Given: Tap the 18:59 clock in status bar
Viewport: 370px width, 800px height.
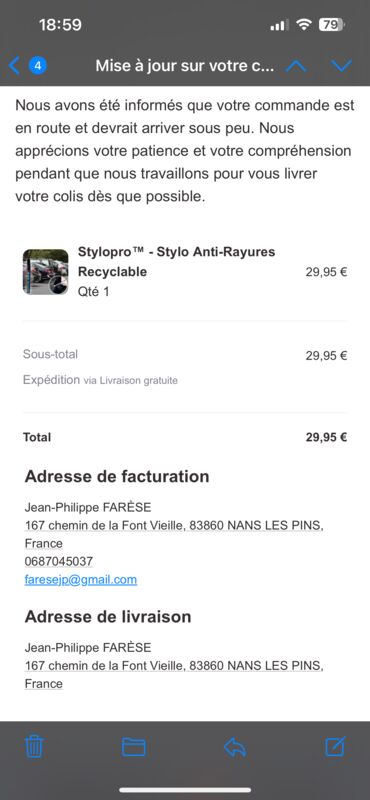Looking at the screenshot, I should [60, 24].
